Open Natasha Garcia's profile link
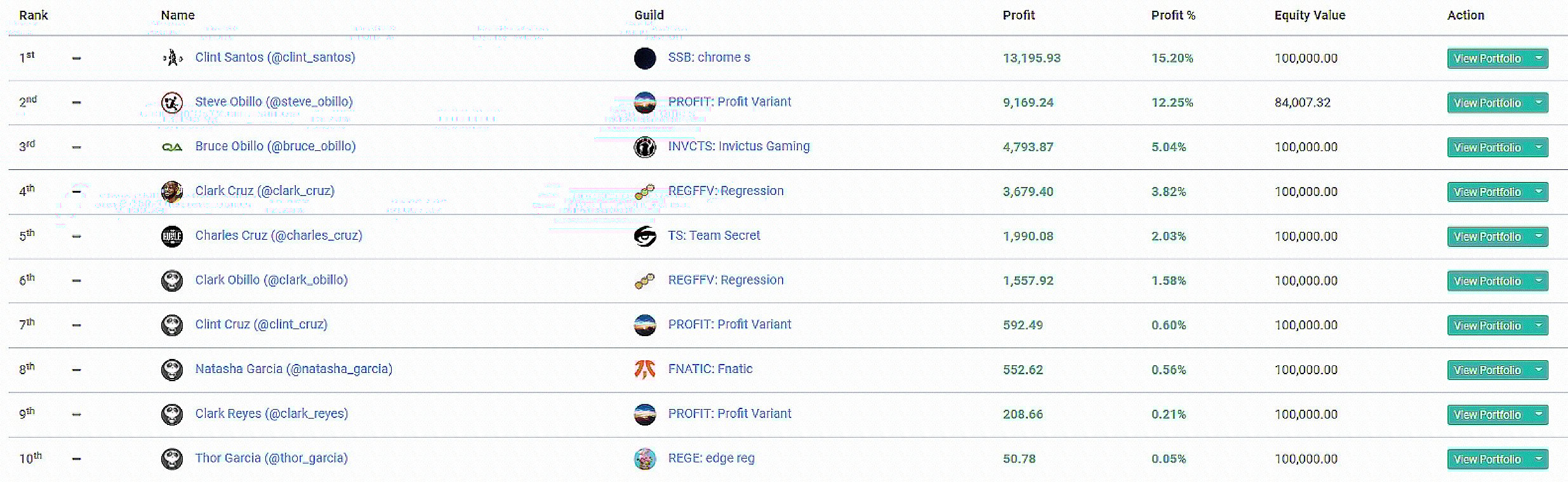1568x482 pixels. click(x=294, y=369)
